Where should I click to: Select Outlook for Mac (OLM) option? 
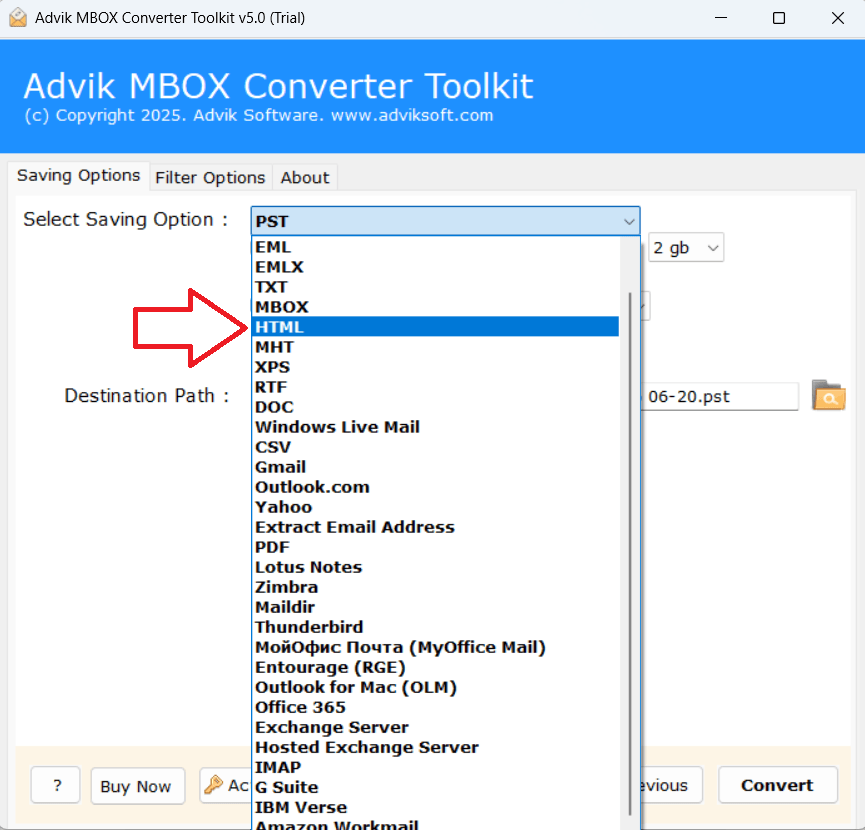435,687
